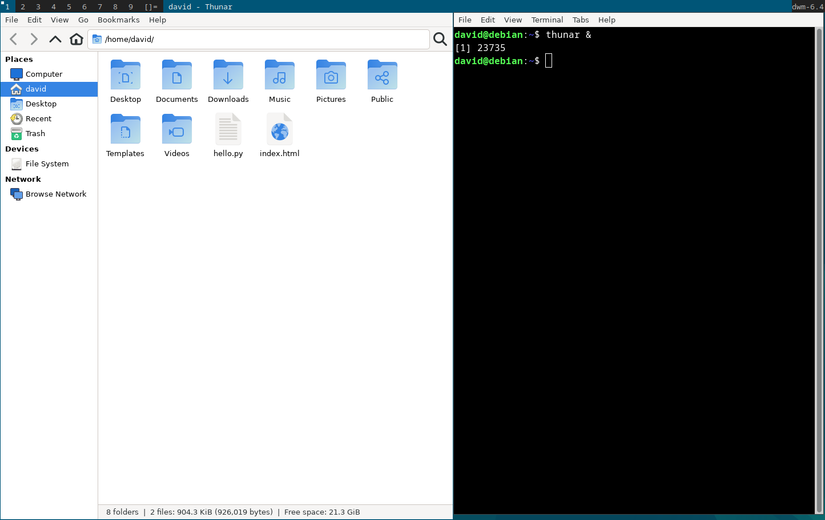Screen dimensions: 825x520
Task: Click the terminal's vertical scrollbar
Action: pyautogui.click(x=819, y=270)
